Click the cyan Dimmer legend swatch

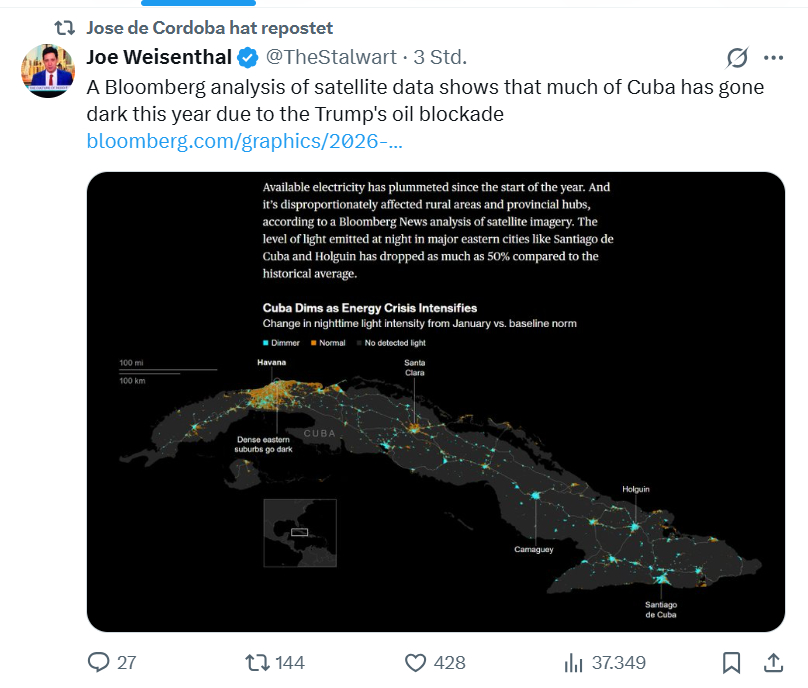[x=266, y=343]
